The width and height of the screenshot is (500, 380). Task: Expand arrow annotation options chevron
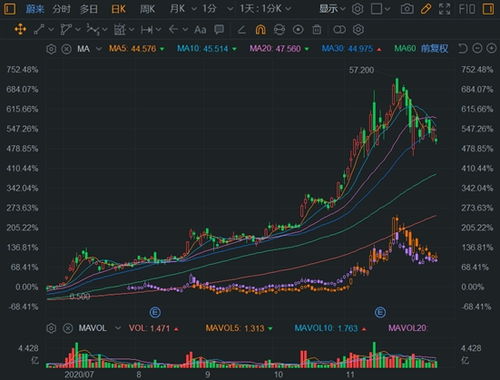(x=185, y=30)
